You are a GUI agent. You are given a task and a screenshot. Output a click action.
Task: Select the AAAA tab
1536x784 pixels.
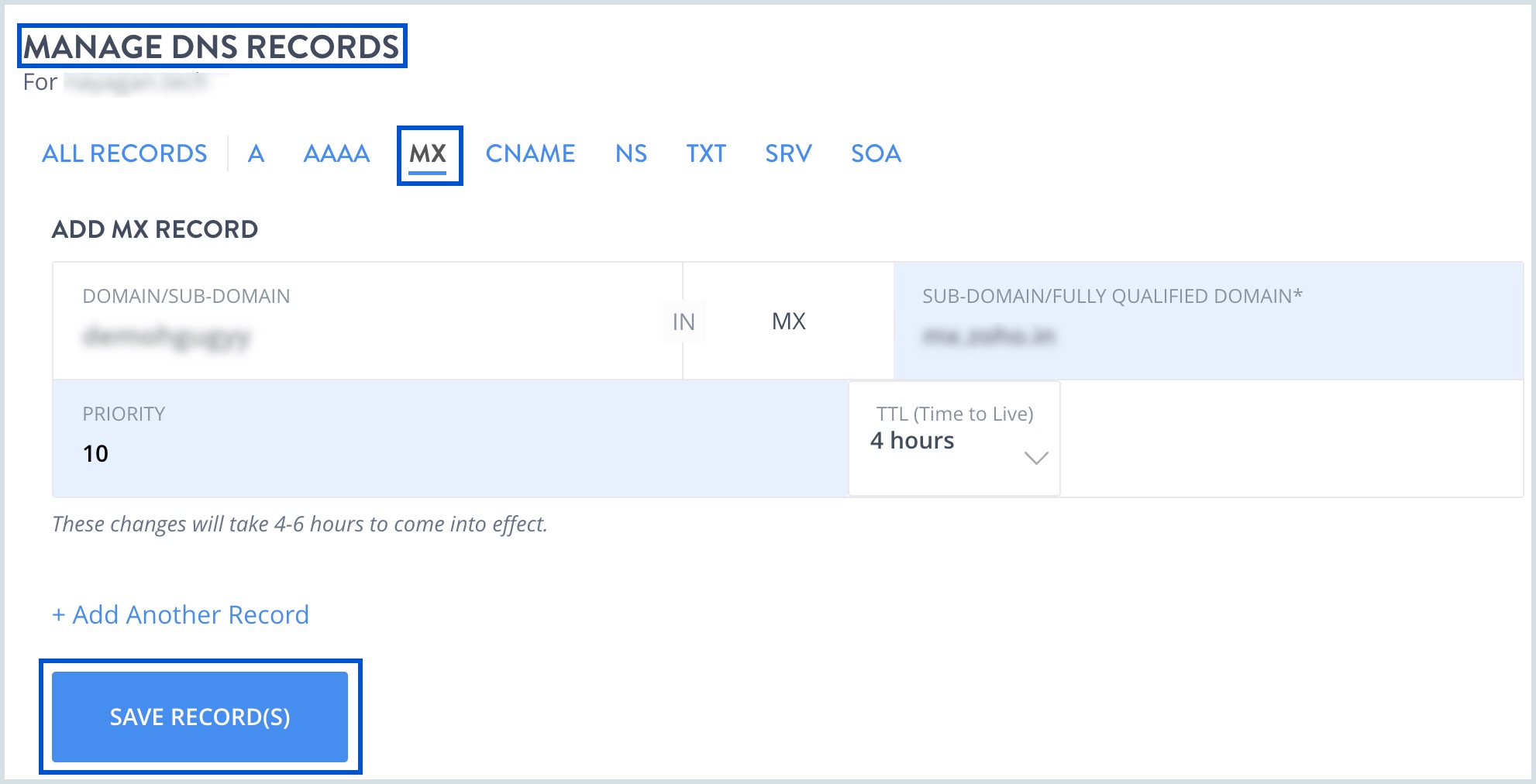coord(336,153)
